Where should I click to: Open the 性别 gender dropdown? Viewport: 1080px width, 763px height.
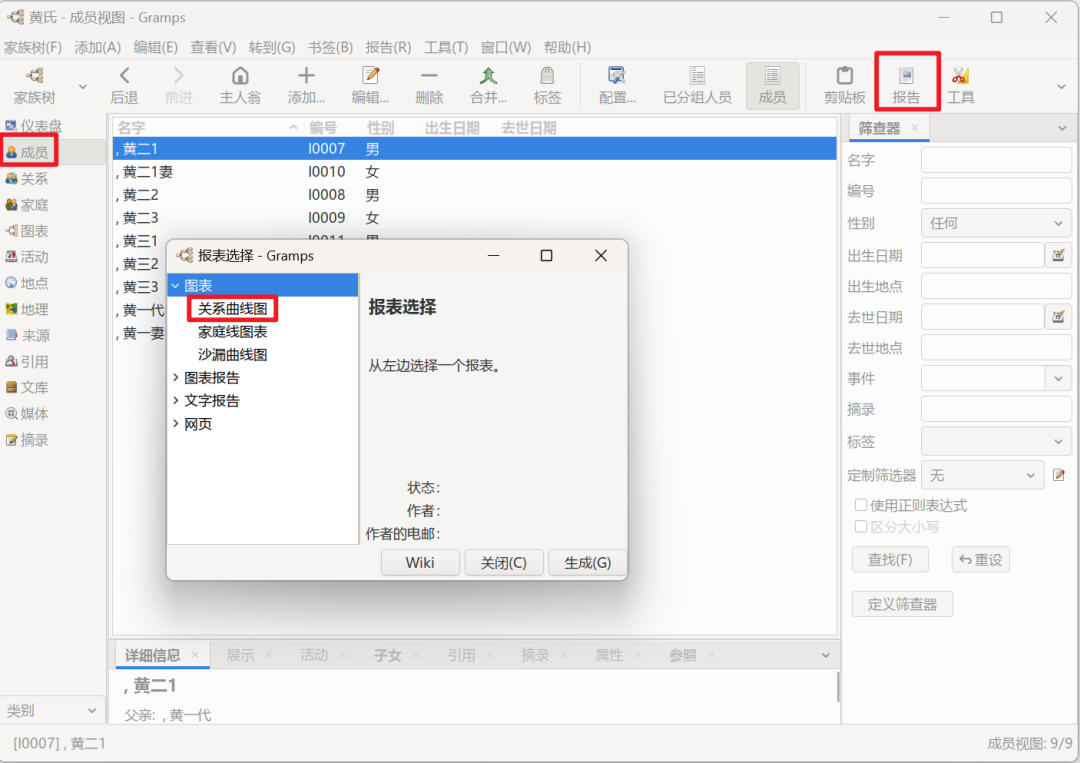tap(995, 223)
